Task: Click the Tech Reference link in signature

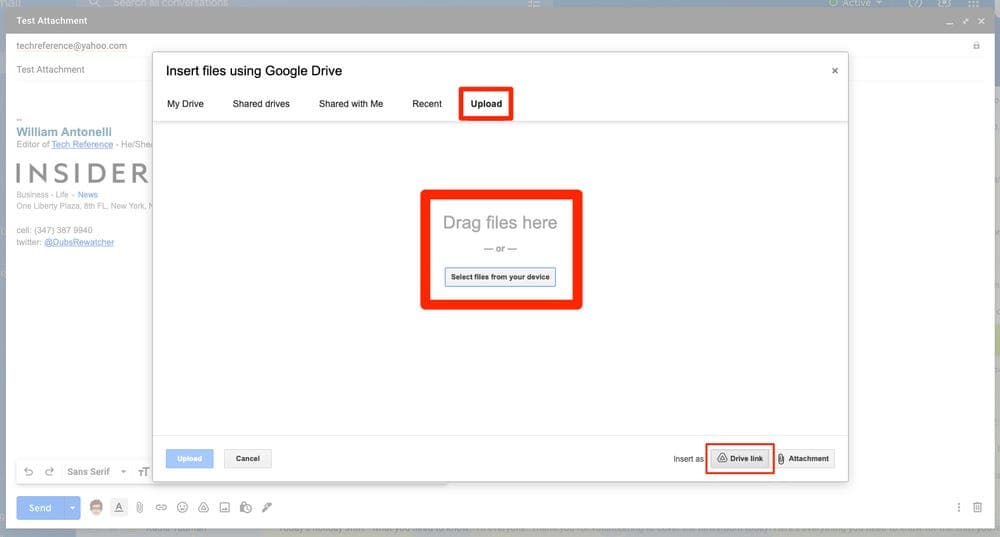Action: (82, 145)
